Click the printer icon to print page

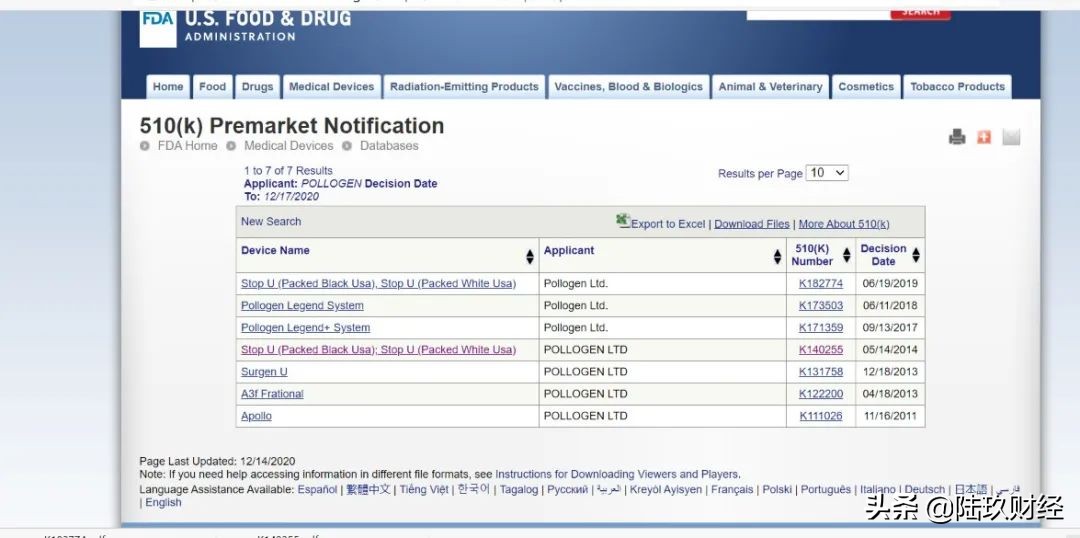pyautogui.click(x=957, y=137)
